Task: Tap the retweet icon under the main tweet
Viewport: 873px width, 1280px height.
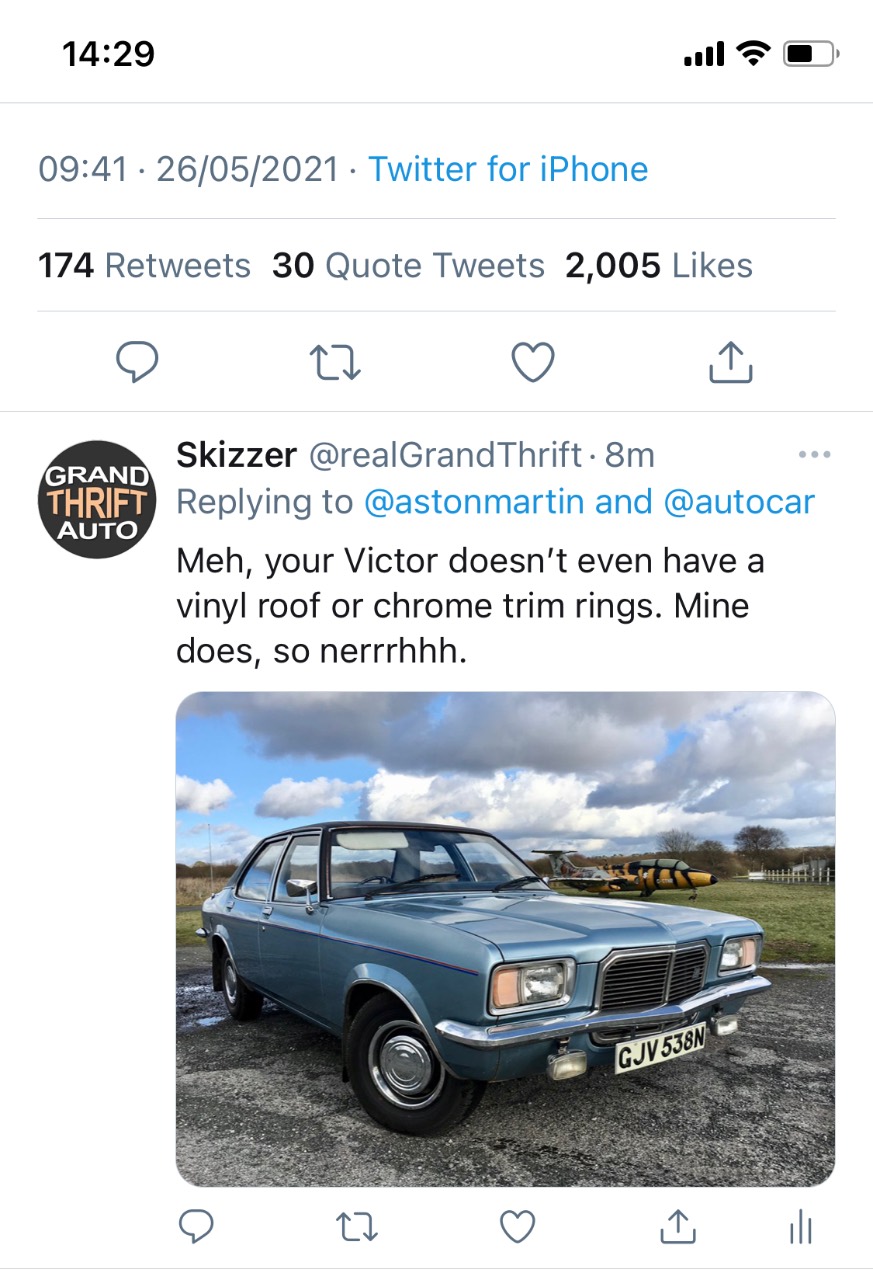Action: 334,363
